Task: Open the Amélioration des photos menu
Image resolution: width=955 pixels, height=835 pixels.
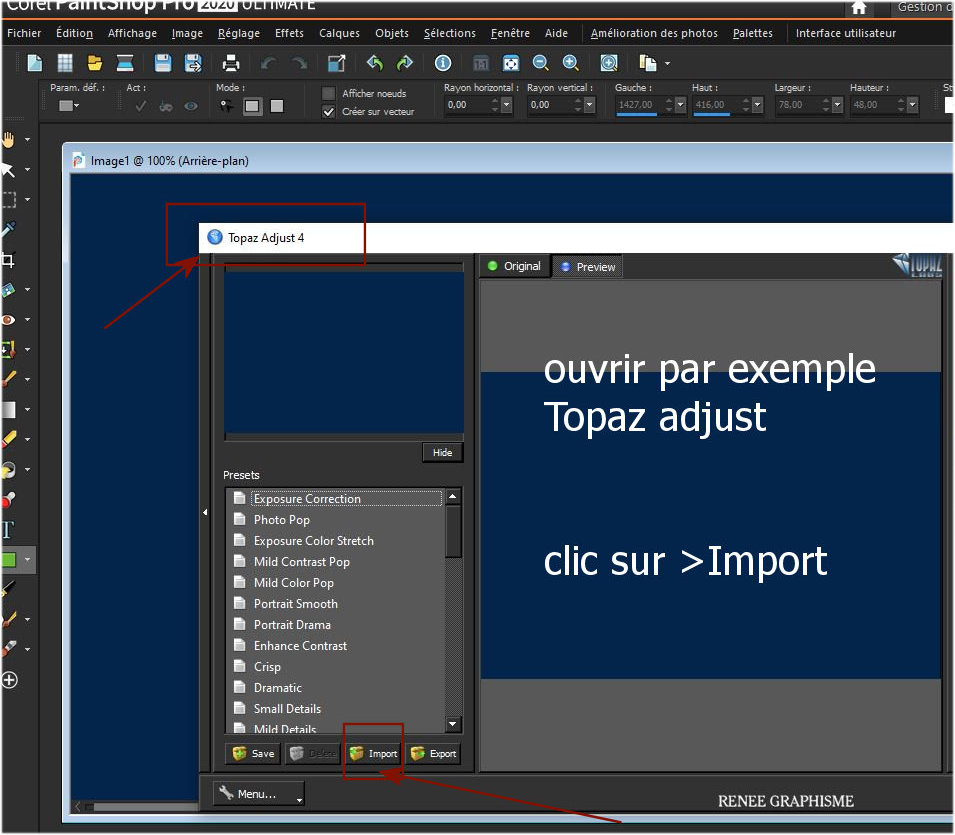Action: point(654,33)
